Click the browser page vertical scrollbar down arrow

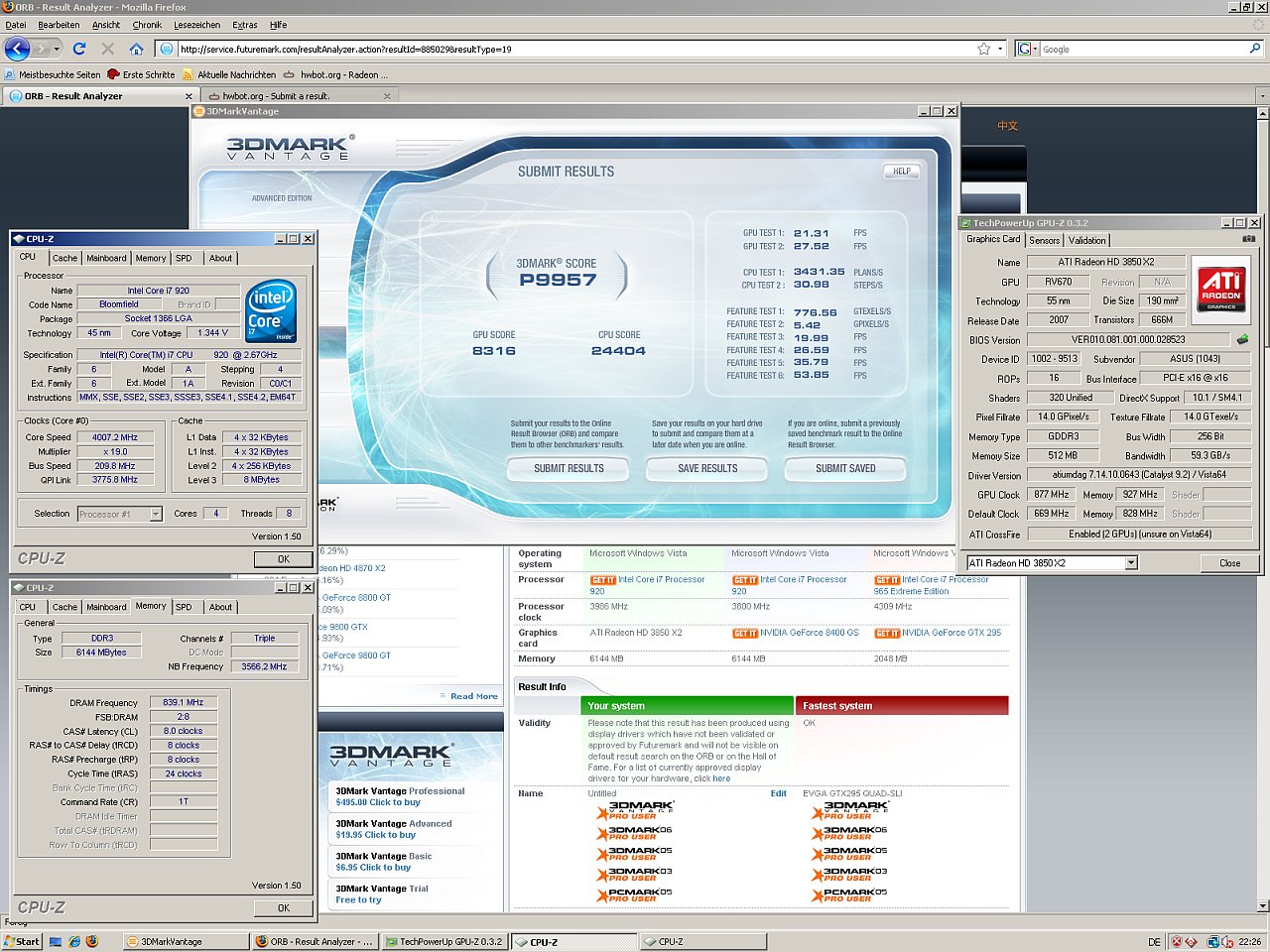[x=1263, y=905]
